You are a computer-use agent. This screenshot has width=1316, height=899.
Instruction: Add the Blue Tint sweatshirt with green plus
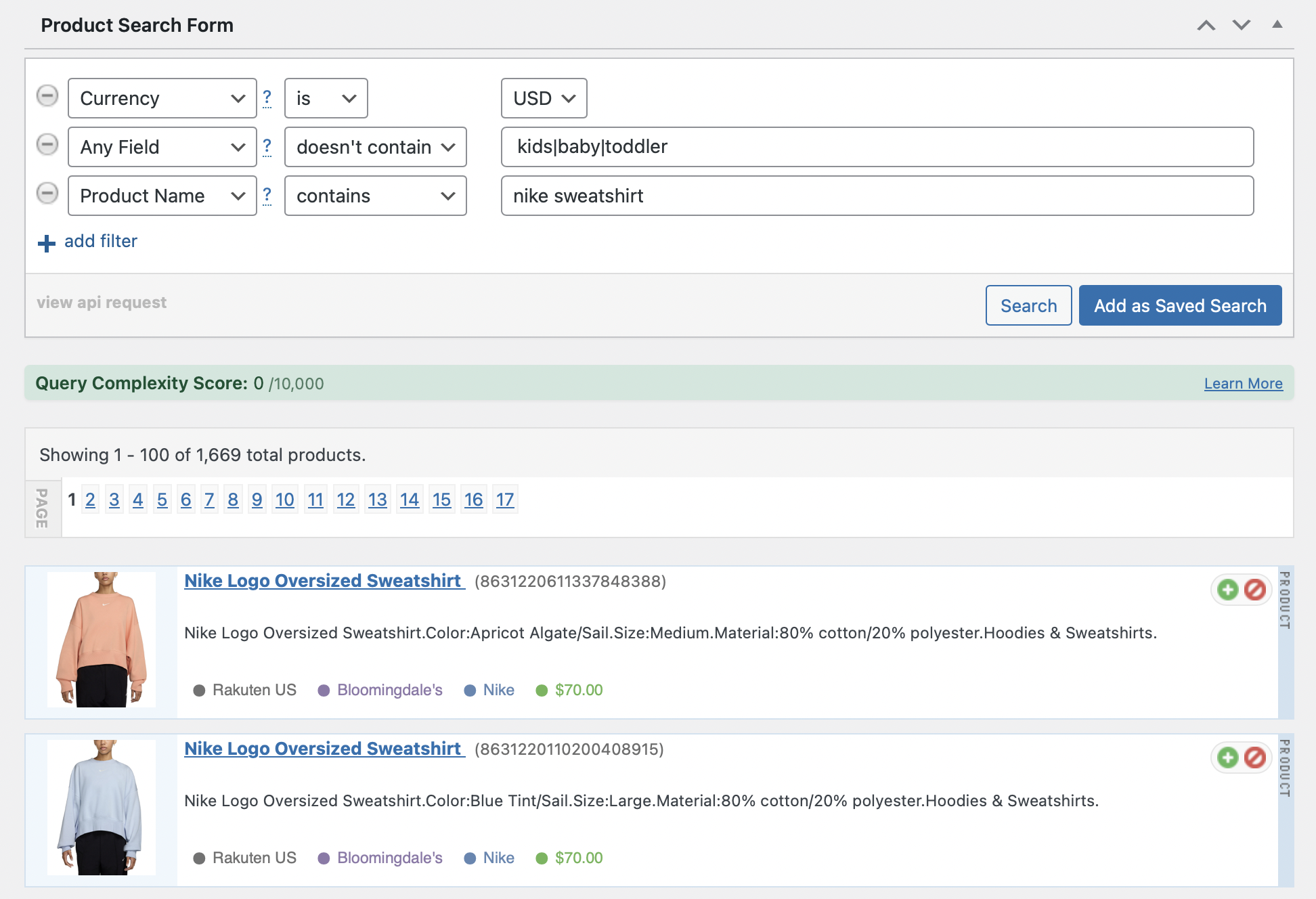coord(1228,758)
